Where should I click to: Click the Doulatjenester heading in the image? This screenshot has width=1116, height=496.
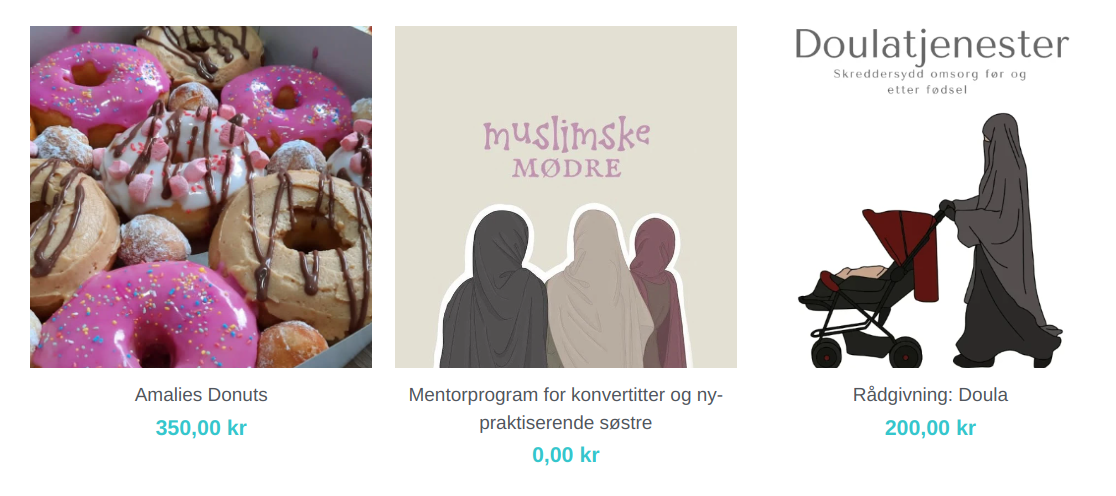(x=932, y=45)
